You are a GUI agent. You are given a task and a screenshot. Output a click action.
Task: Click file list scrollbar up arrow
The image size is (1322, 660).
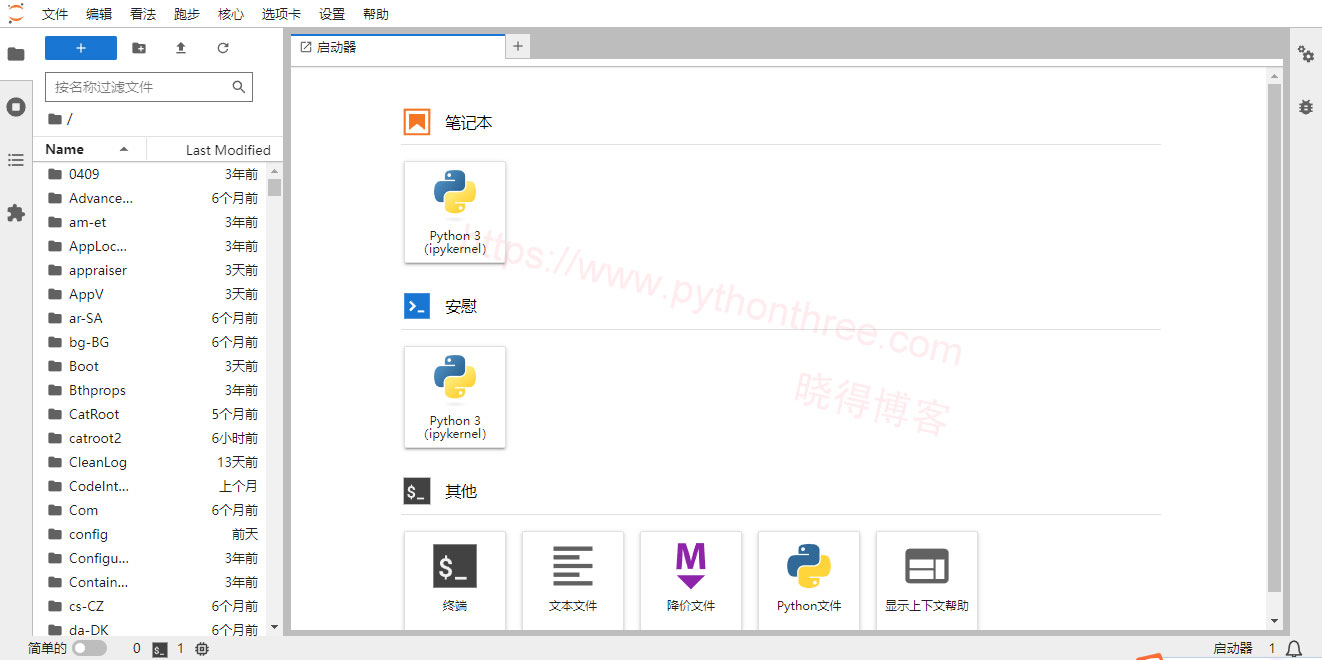pos(275,170)
